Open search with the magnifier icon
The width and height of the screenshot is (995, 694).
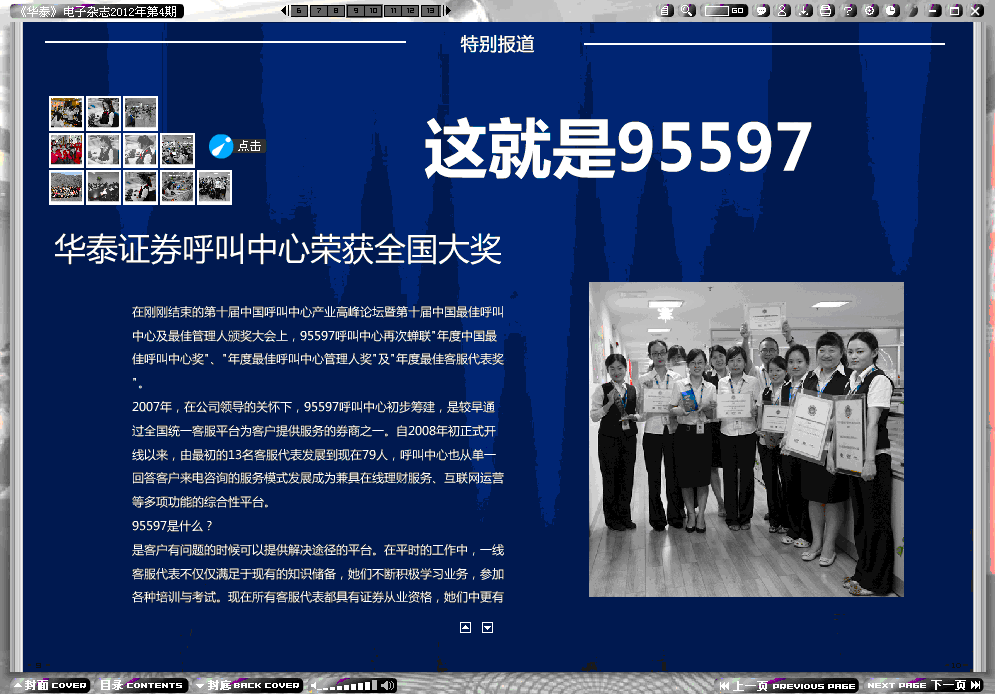point(685,10)
